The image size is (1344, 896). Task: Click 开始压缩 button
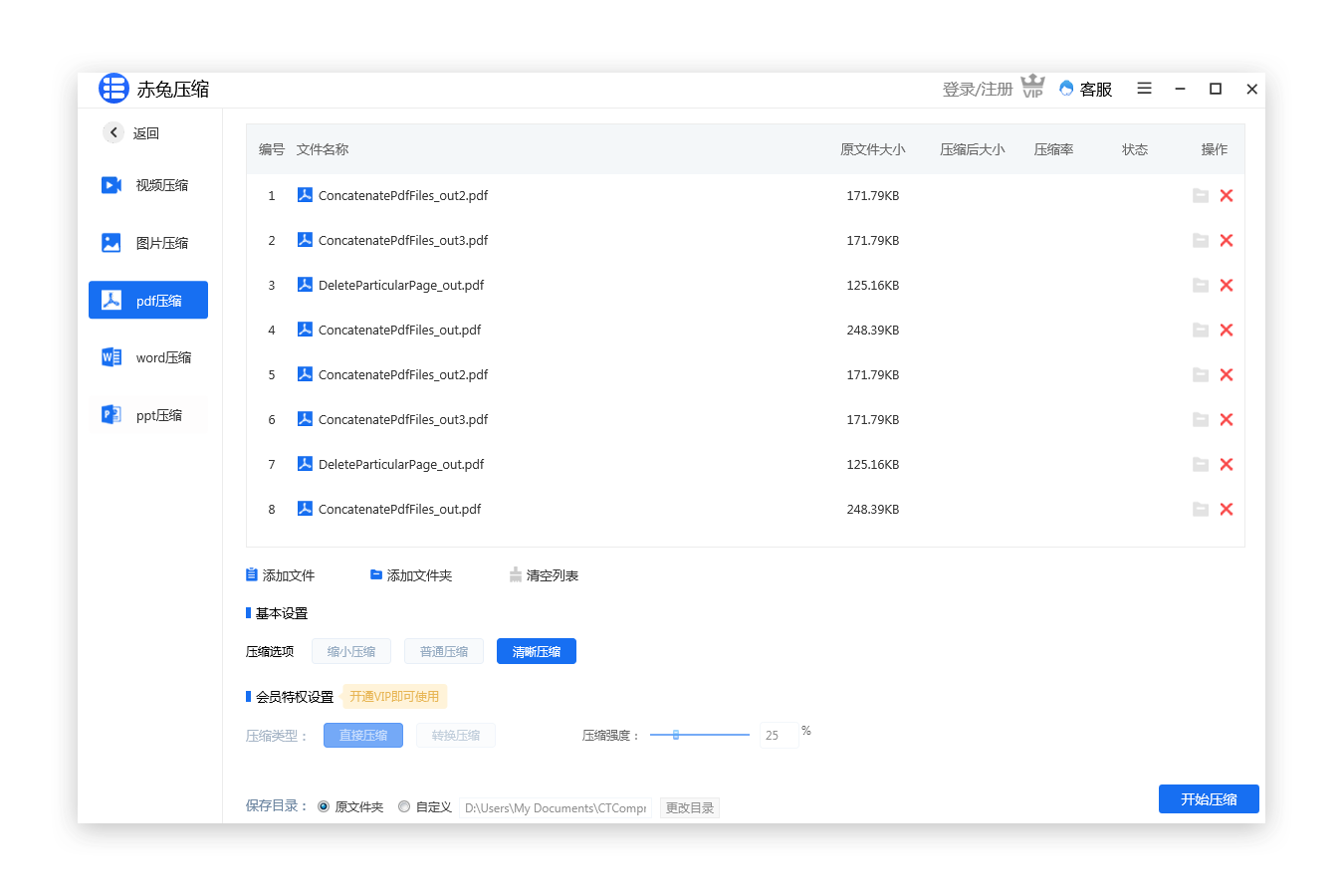pos(1209,798)
